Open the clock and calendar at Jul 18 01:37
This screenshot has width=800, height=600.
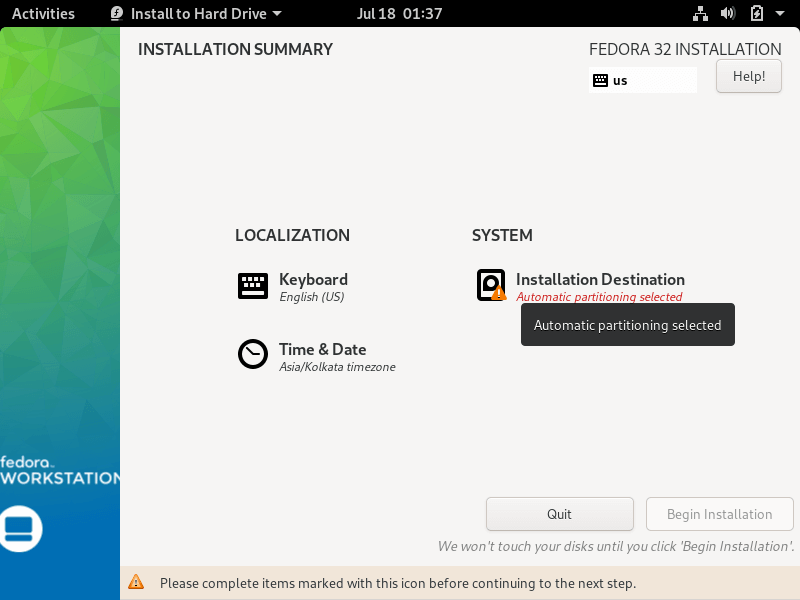pyautogui.click(x=399, y=13)
